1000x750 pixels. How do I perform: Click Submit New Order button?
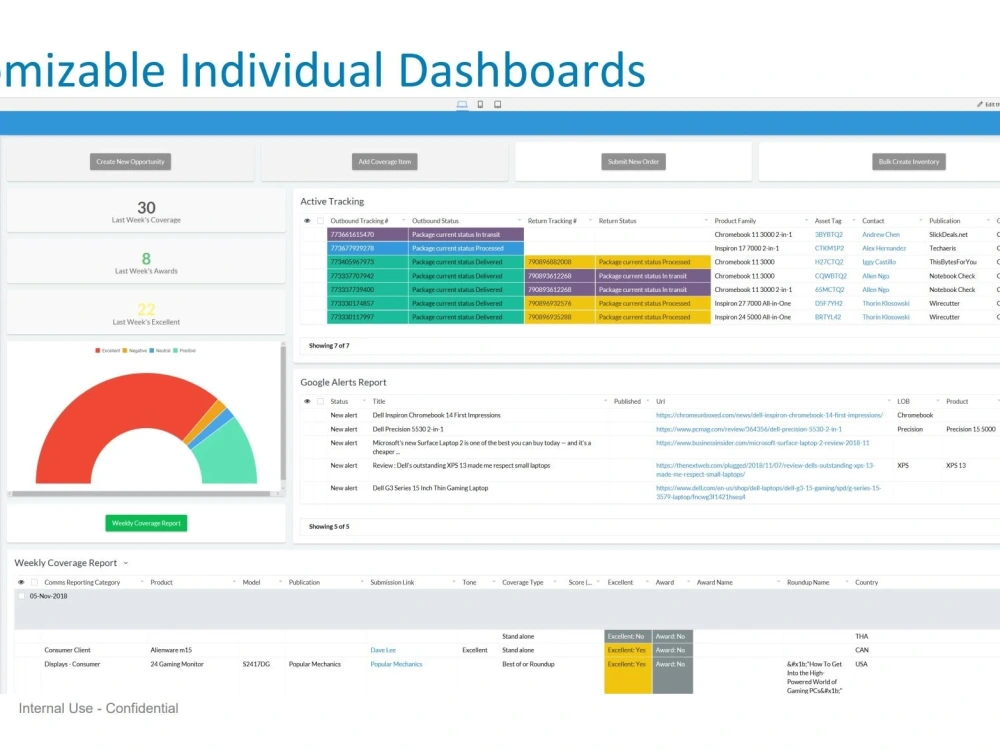[633, 161]
